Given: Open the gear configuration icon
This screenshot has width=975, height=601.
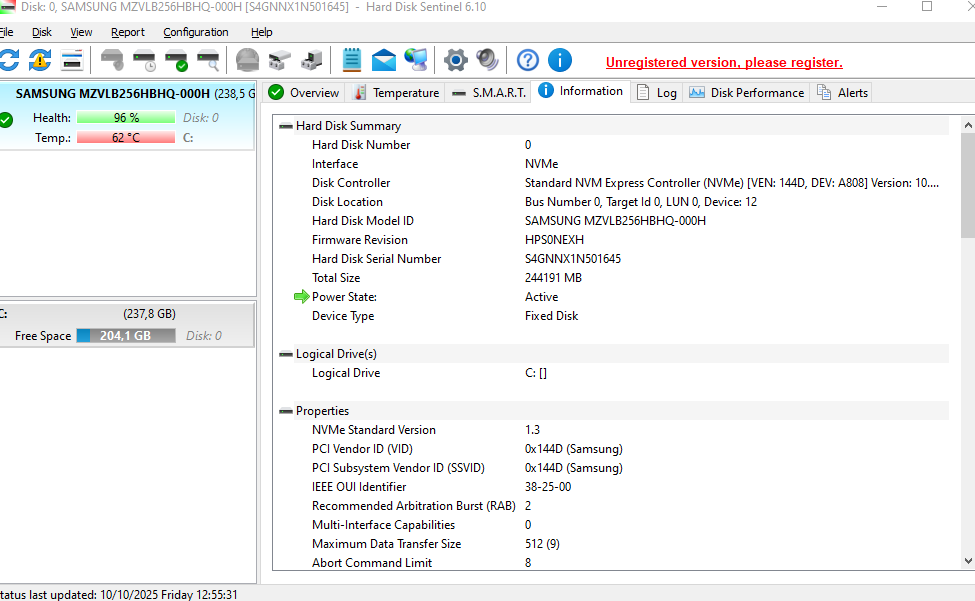Looking at the screenshot, I should pyautogui.click(x=455, y=60).
